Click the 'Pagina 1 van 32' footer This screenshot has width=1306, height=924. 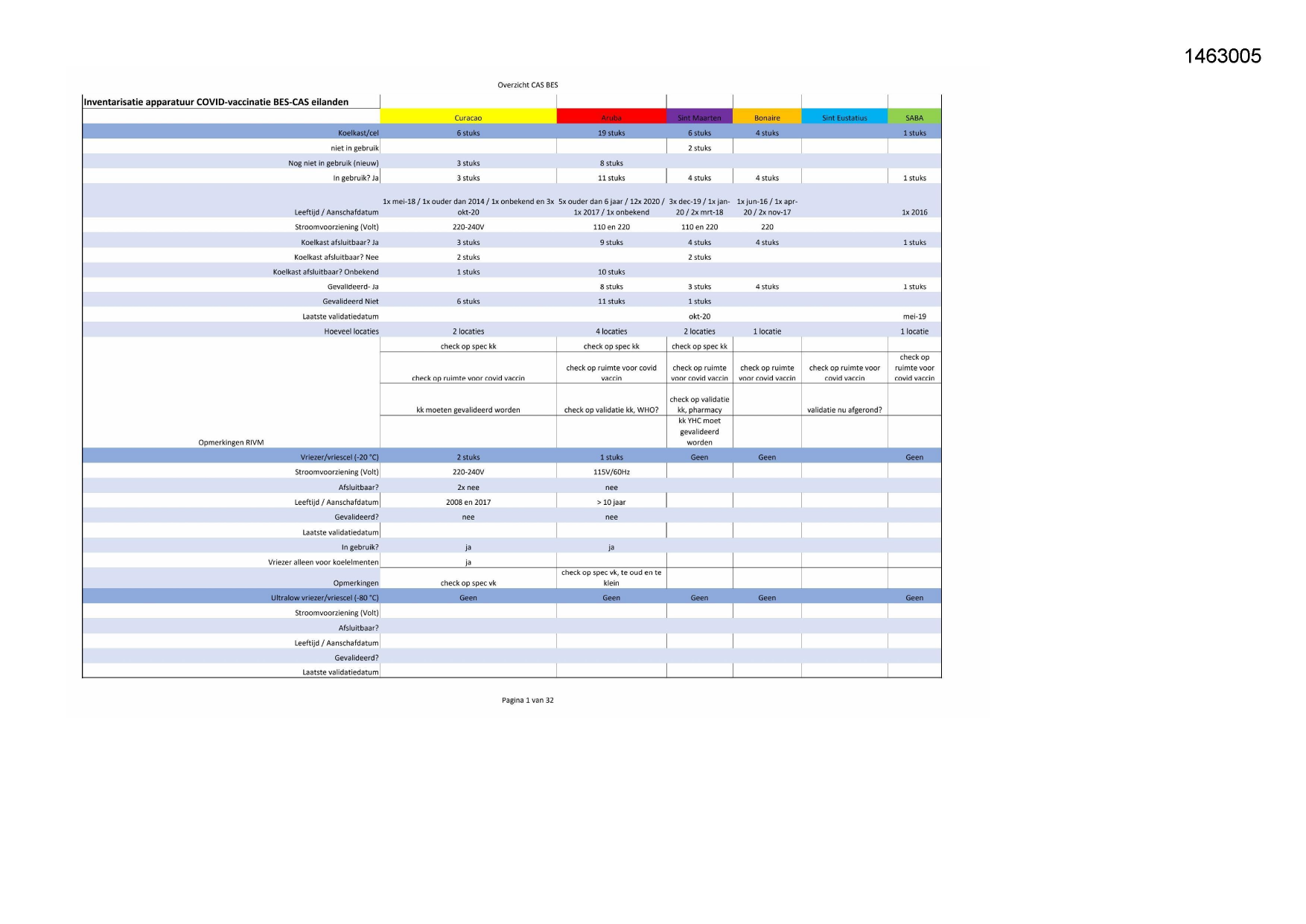pyautogui.click(x=527, y=700)
